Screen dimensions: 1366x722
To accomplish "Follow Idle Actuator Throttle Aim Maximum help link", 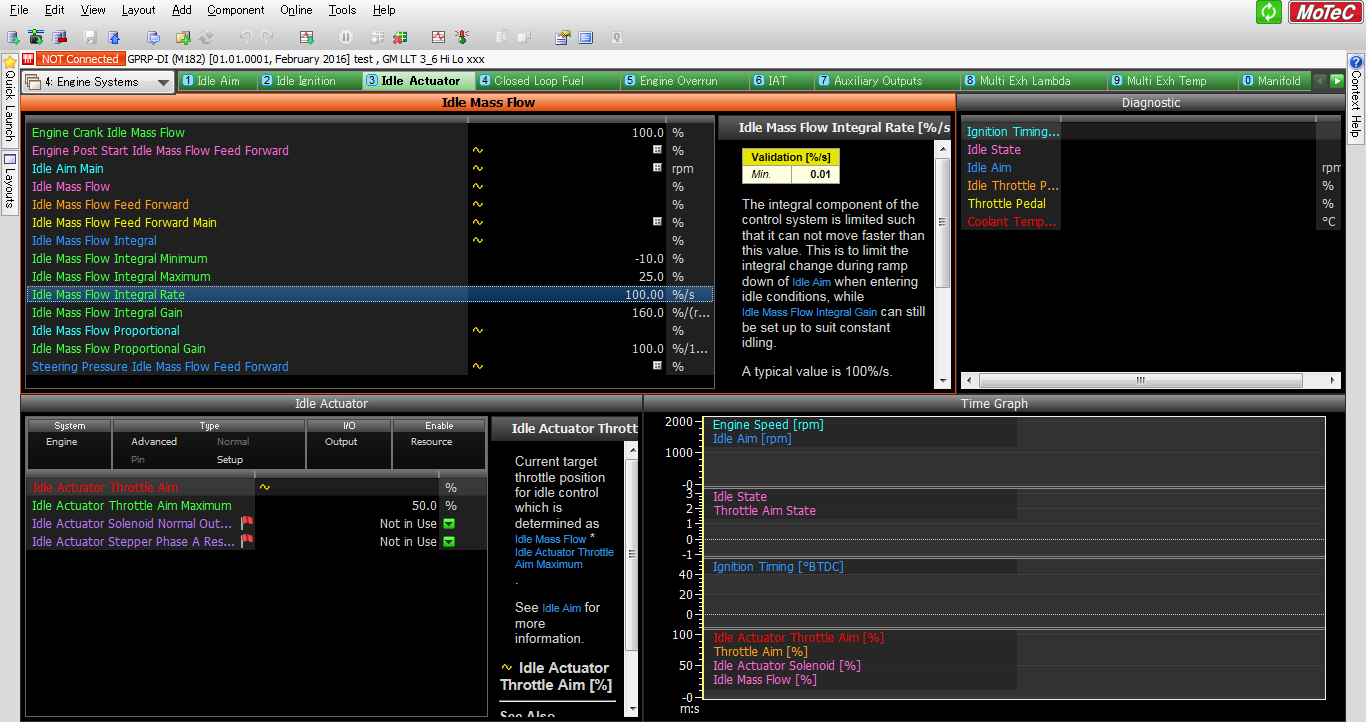I will pos(564,558).
